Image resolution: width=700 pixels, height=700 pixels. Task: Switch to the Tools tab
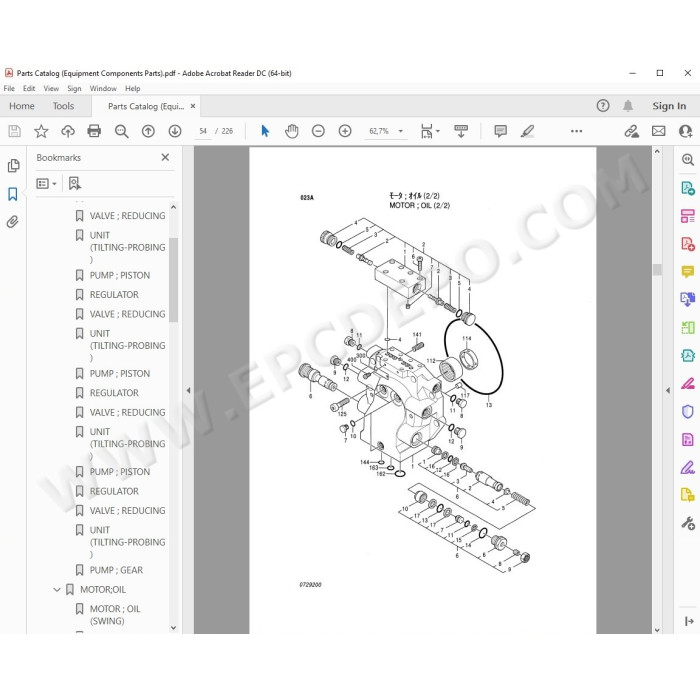click(63, 106)
